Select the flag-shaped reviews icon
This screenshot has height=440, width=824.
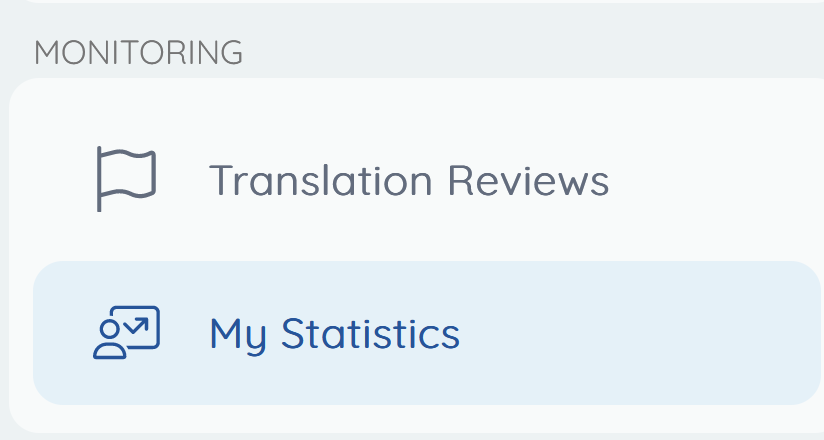click(126, 179)
